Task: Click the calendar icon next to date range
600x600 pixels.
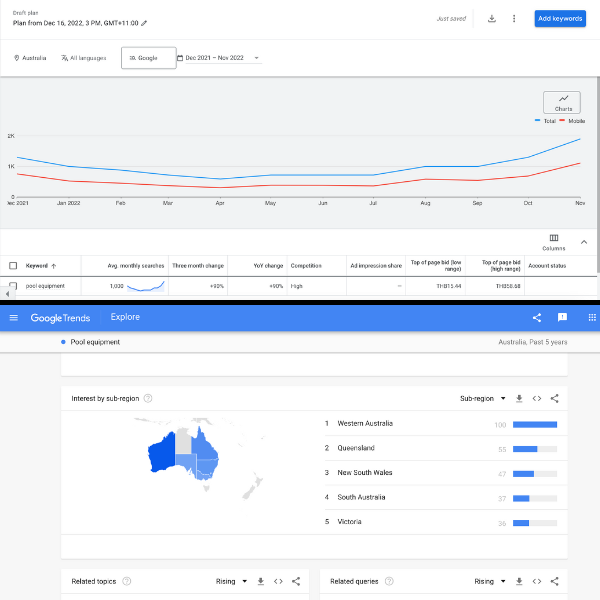Action: click(x=180, y=58)
